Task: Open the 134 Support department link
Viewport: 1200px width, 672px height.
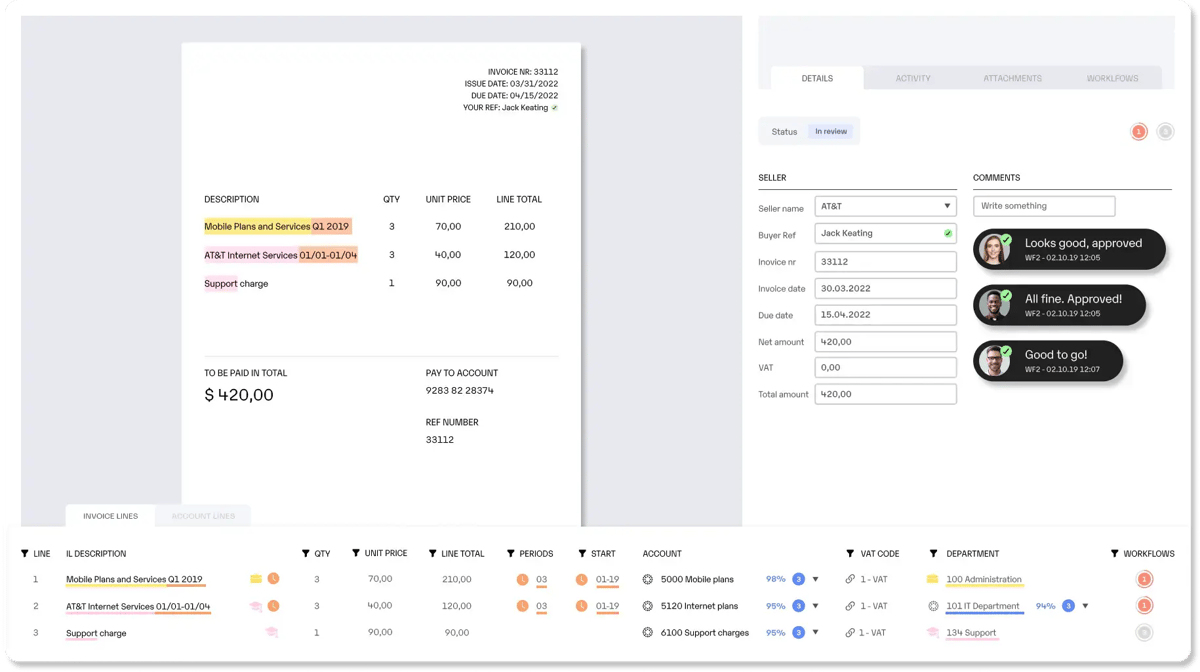Action: click(x=971, y=633)
